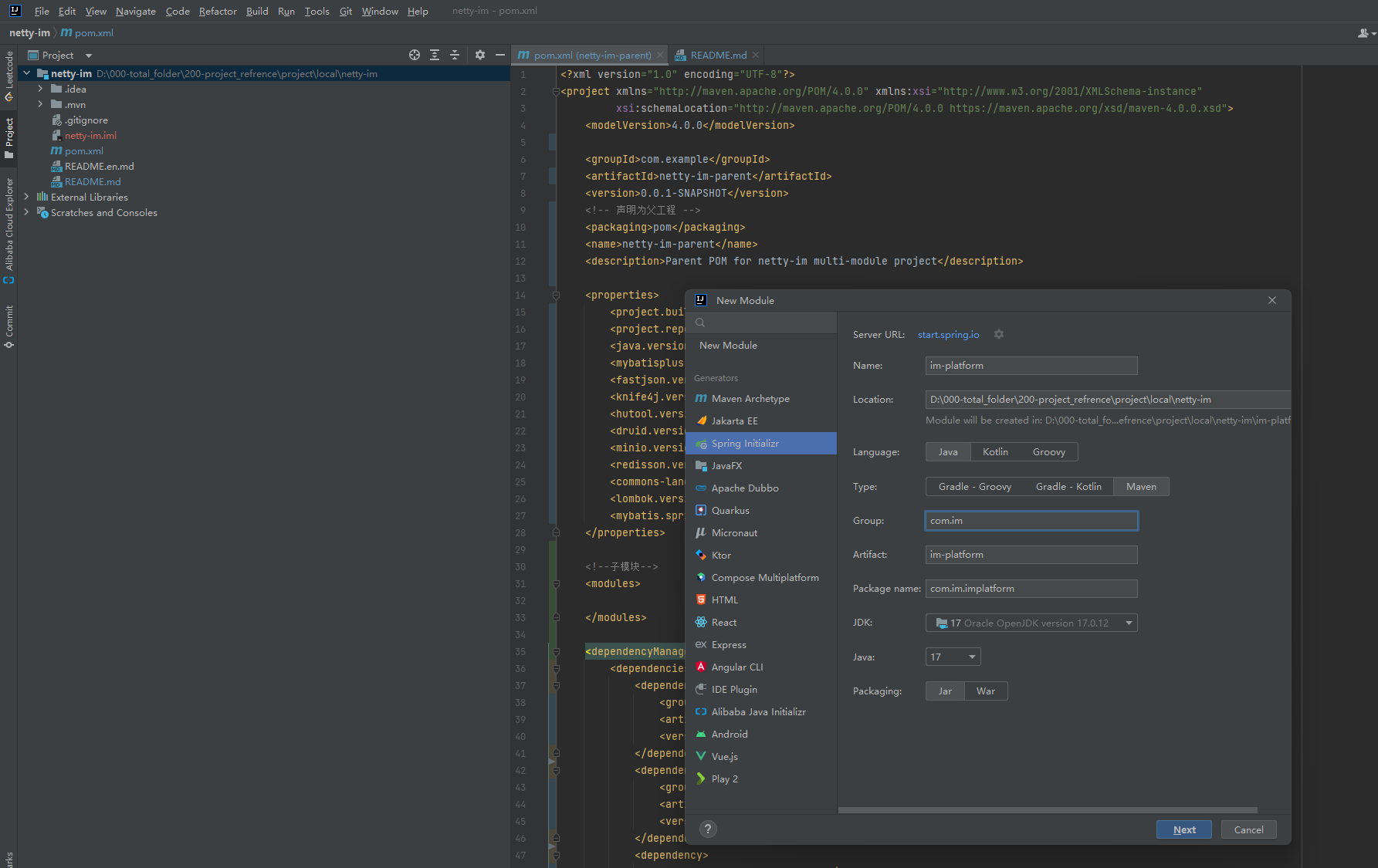The width and height of the screenshot is (1378, 868).
Task: Select JavaFX generator
Action: tap(760, 466)
